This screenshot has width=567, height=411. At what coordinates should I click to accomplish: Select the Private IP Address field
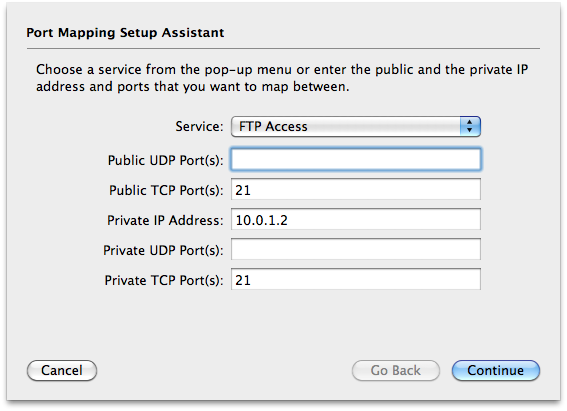click(356, 219)
